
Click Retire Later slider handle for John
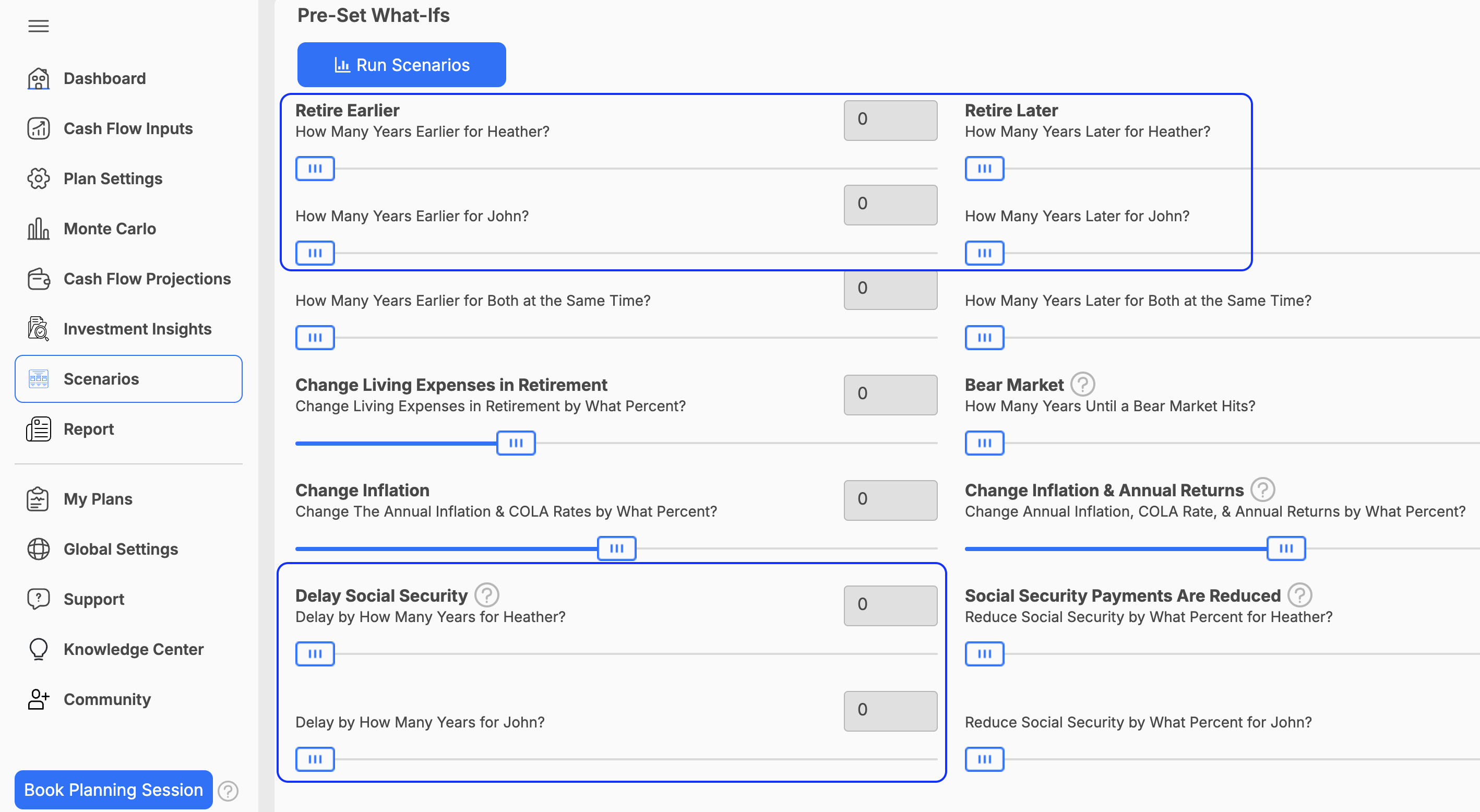coord(985,253)
